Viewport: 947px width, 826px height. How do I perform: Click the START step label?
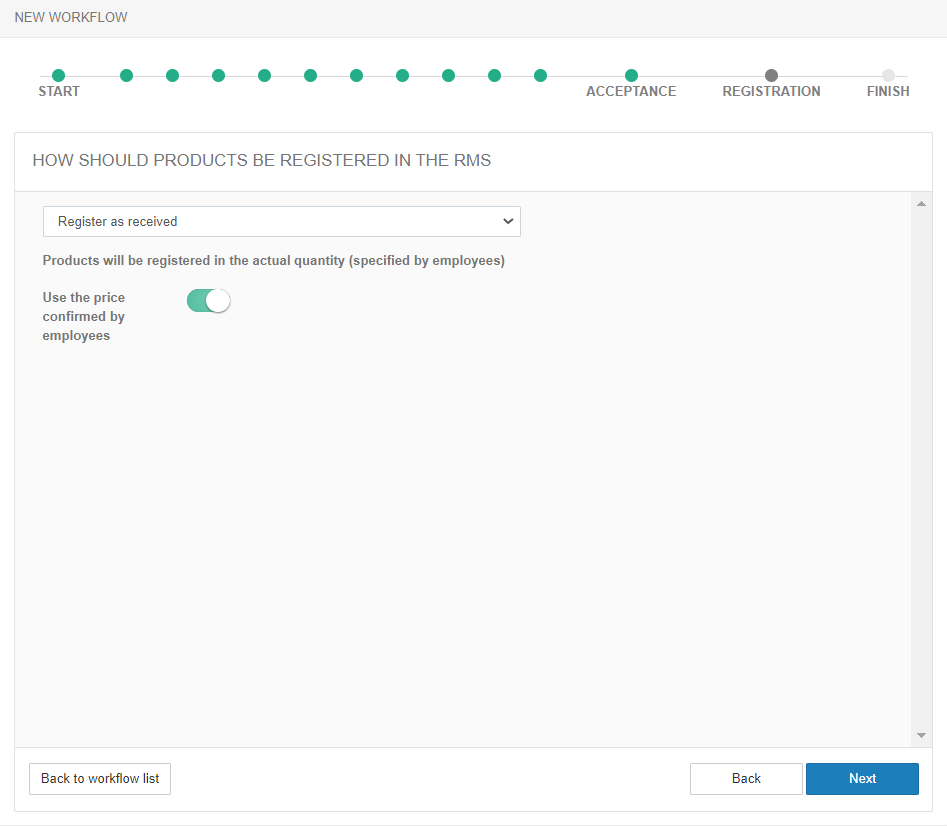point(59,92)
